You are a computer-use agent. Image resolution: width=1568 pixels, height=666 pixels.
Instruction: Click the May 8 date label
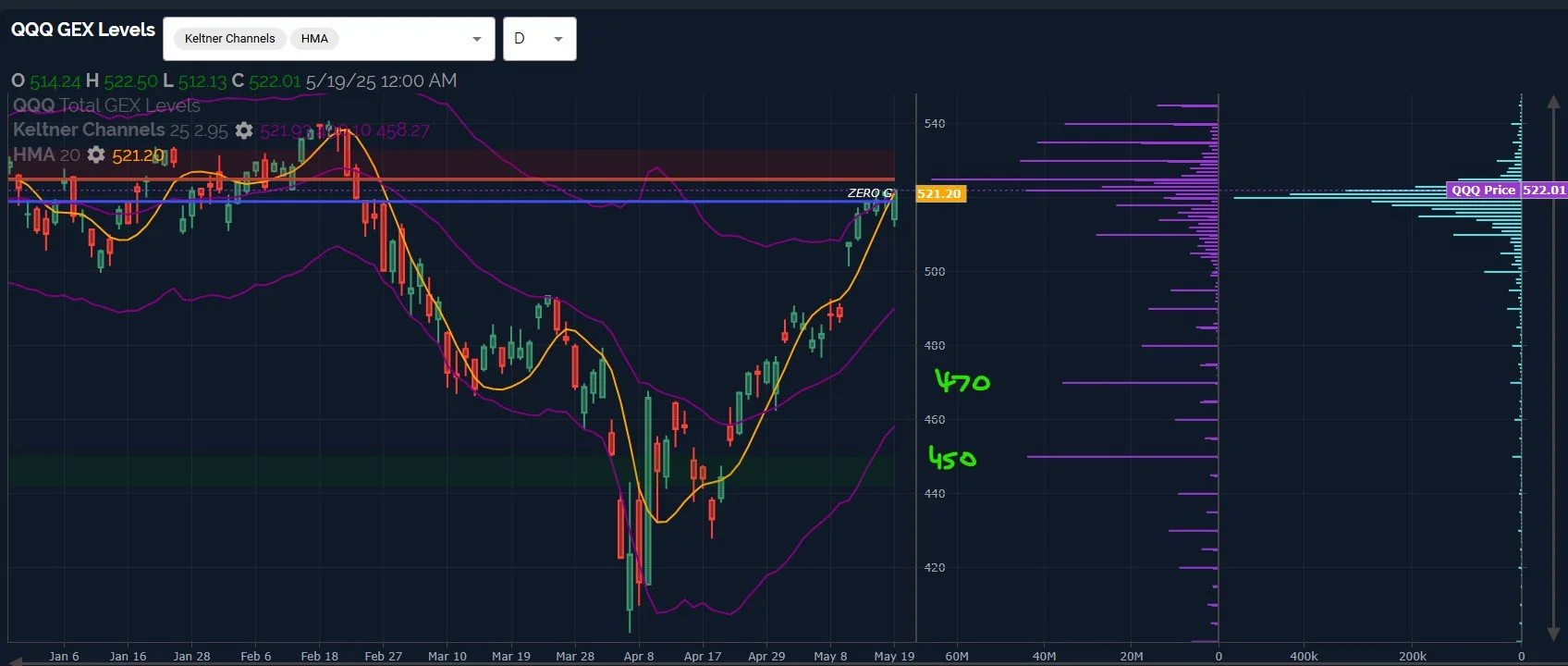830,656
